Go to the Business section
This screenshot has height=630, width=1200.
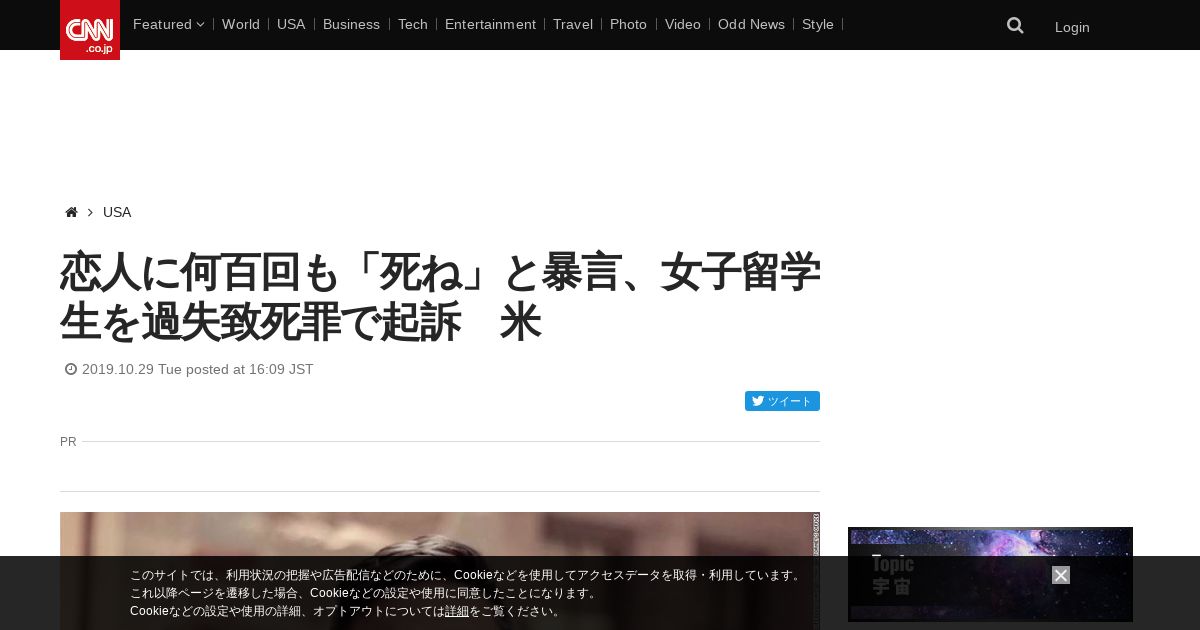[x=351, y=24]
